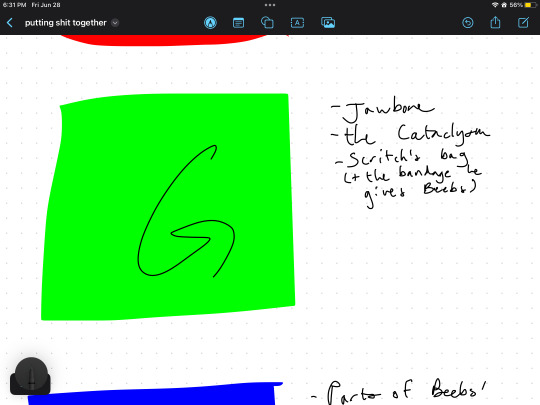Screen dimensions: 540x405
Task: Create a new board with compose icon
Action: point(523,23)
